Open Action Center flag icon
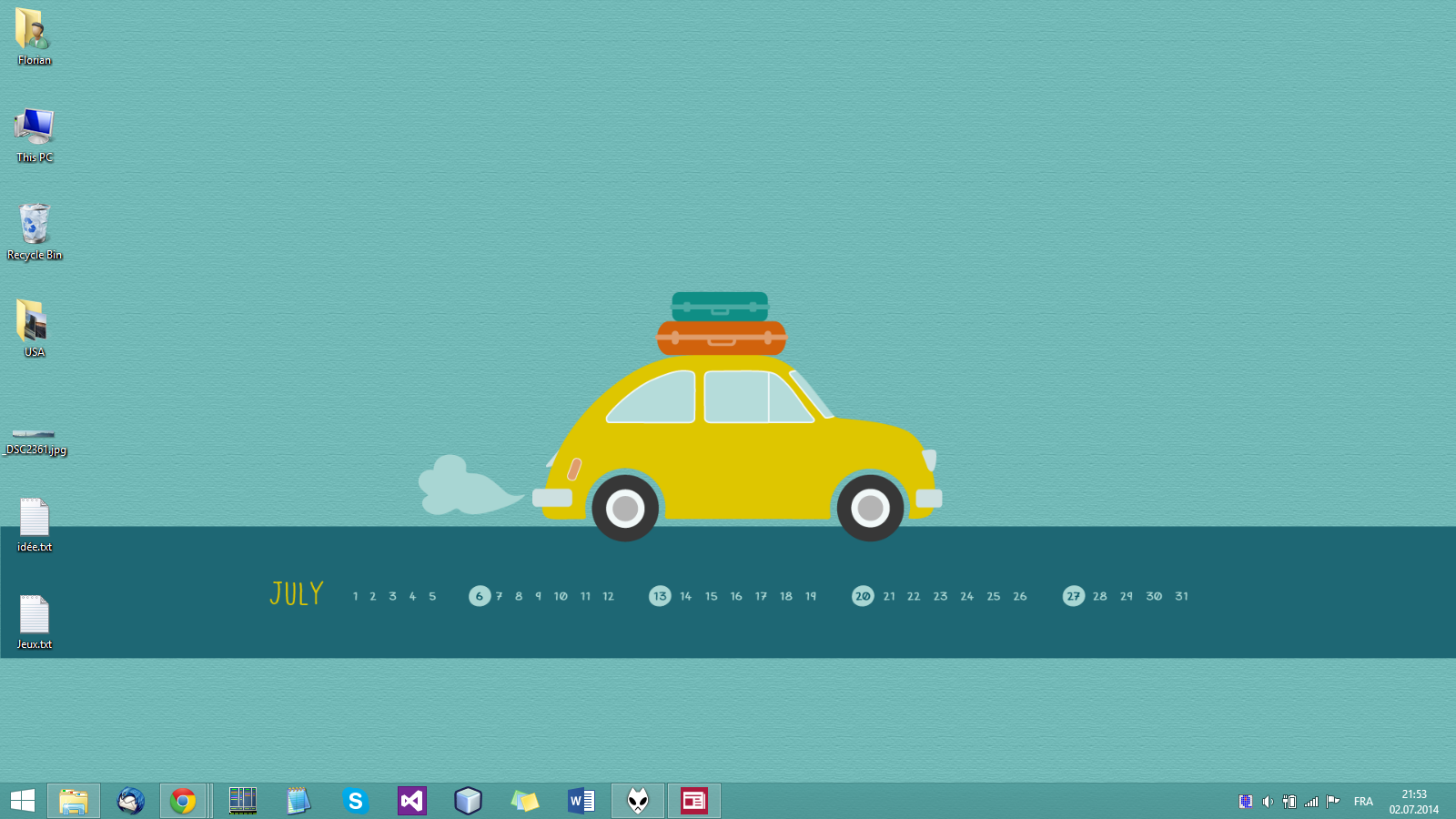This screenshot has height=819, width=1456. (x=1333, y=802)
